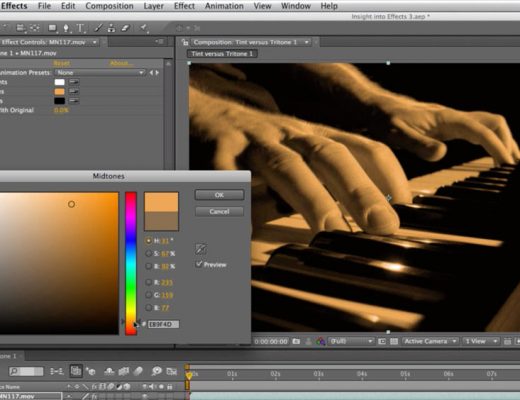Open Active Camera view dropdown
520x400 pixels.
tap(430, 341)
